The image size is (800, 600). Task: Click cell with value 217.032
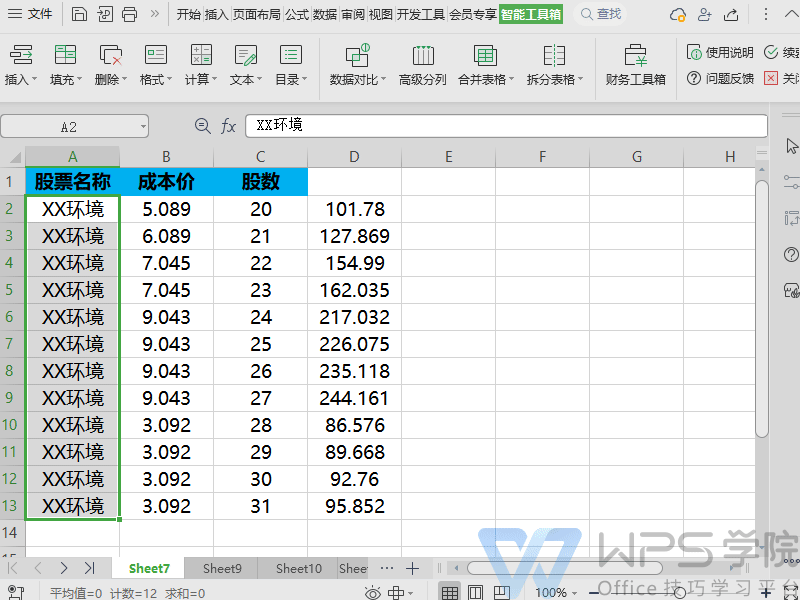(355, 317)
